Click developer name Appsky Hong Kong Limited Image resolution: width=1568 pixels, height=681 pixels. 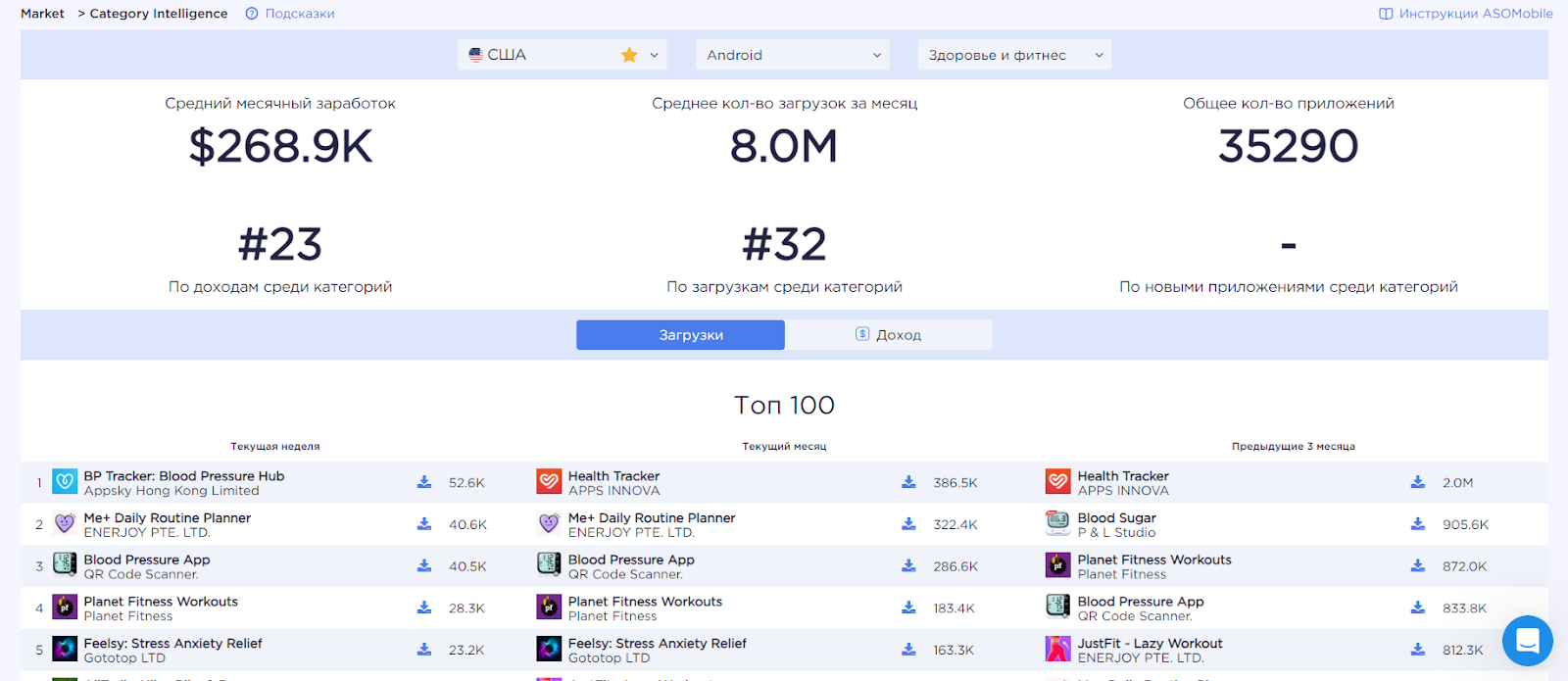[x=171, y=491]
